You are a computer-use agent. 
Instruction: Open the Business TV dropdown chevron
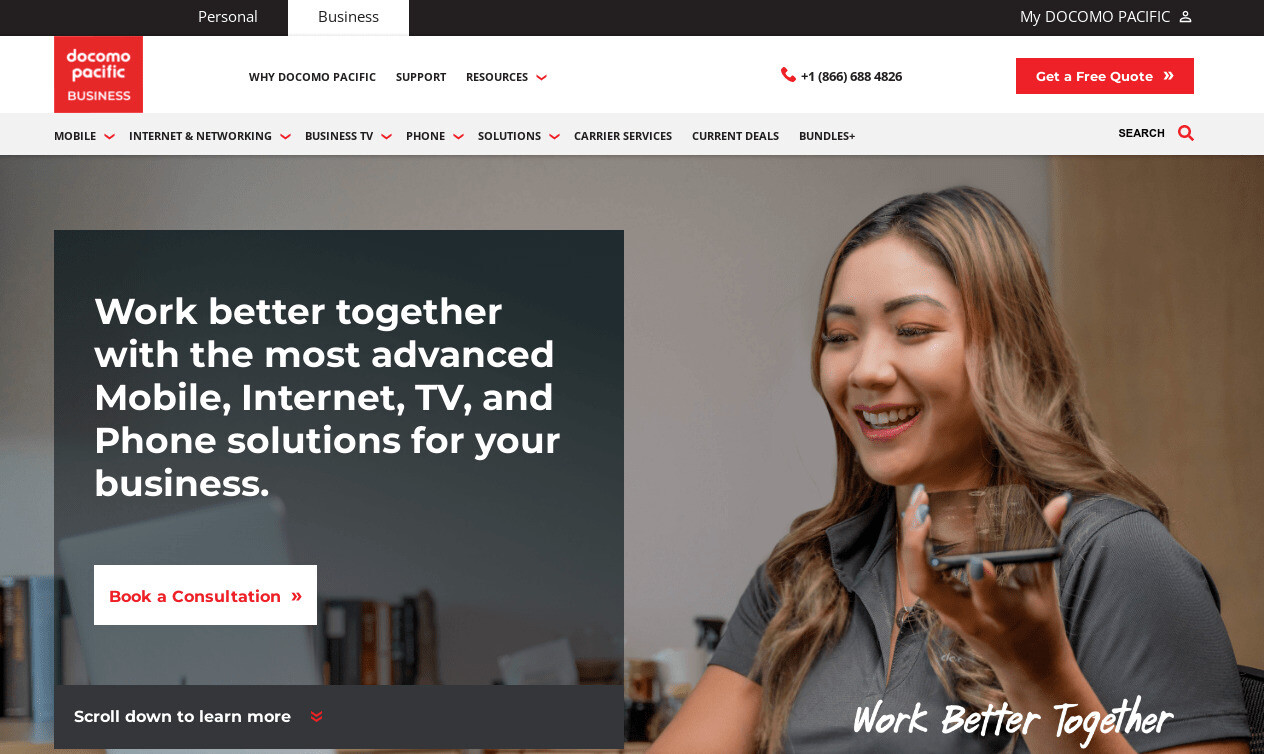point(386,137)
